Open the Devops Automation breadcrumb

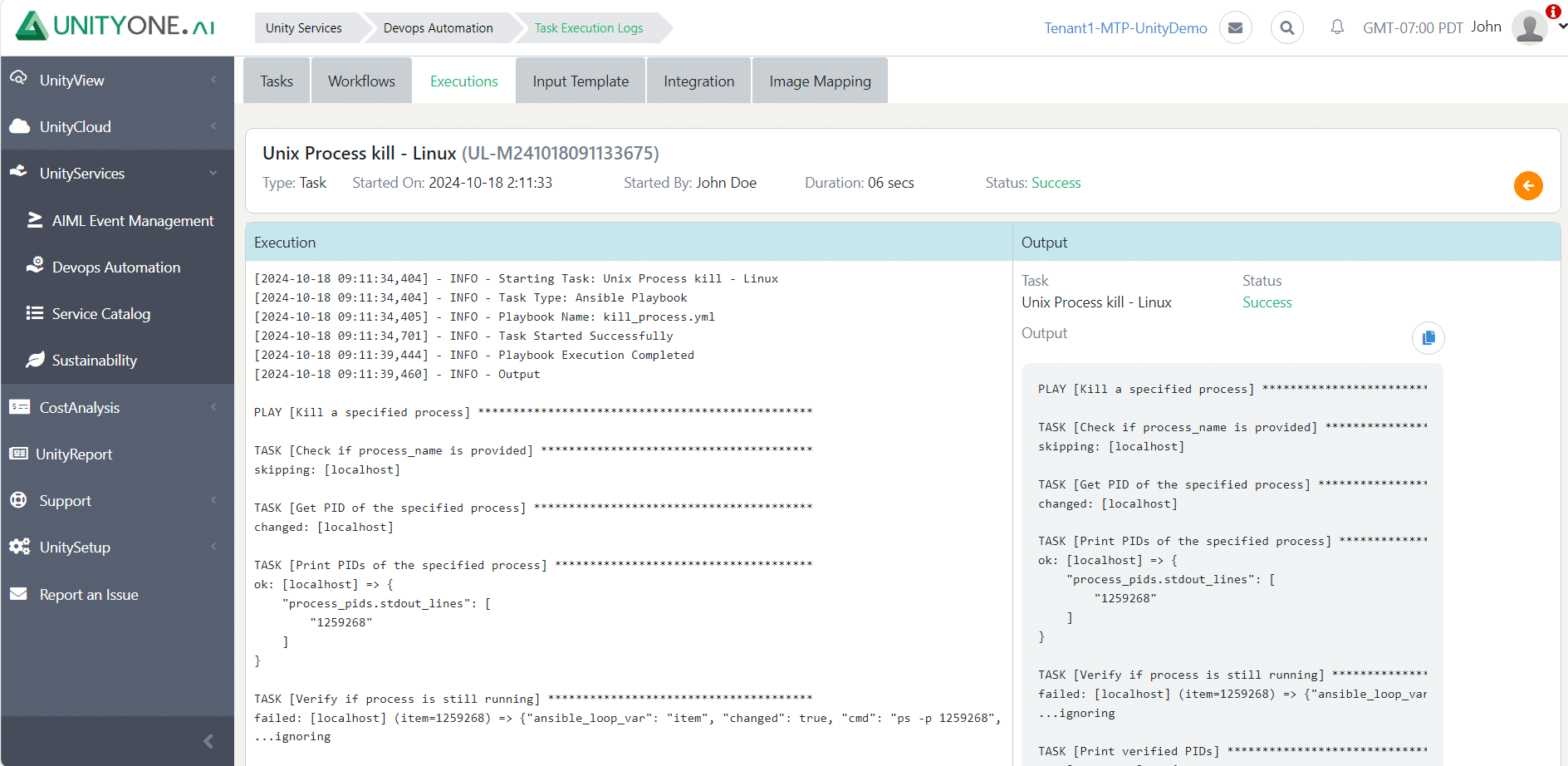click(439, 27)
